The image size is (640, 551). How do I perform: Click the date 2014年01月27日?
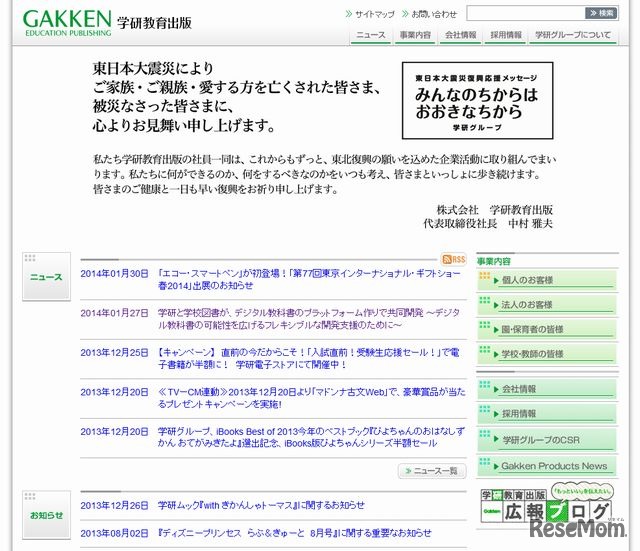(x=114, y=313)
